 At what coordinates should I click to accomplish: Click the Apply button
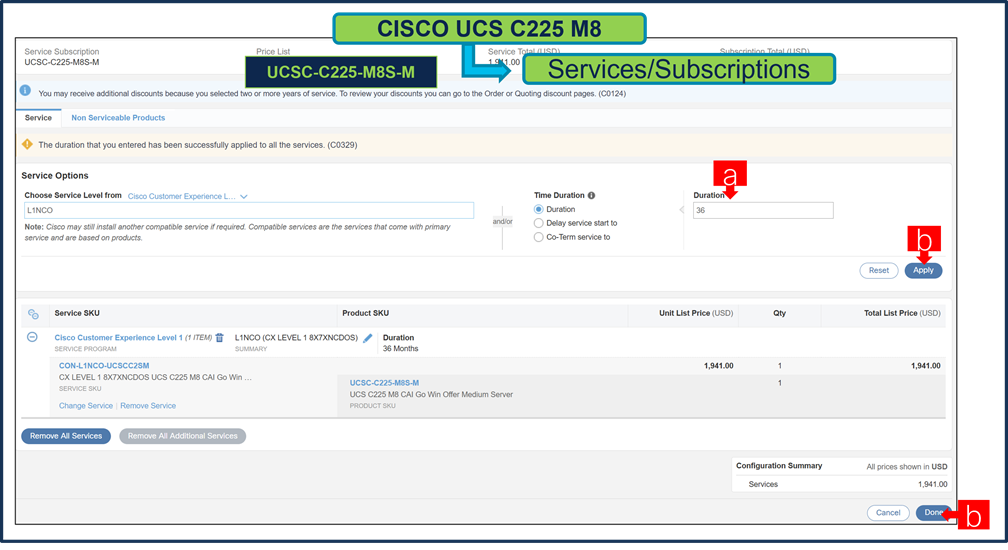click(923, 271)
